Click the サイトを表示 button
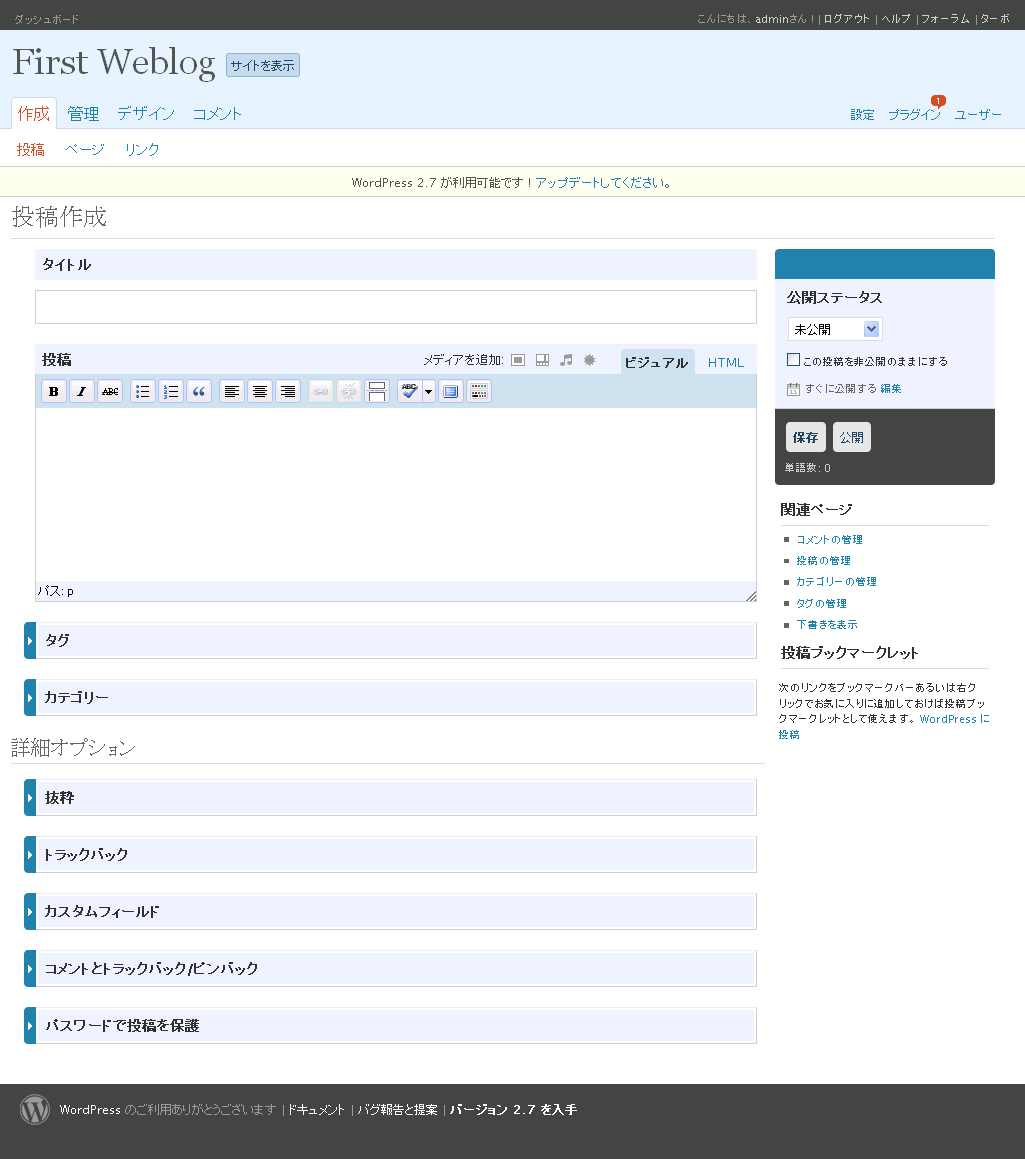 [262, 65]
